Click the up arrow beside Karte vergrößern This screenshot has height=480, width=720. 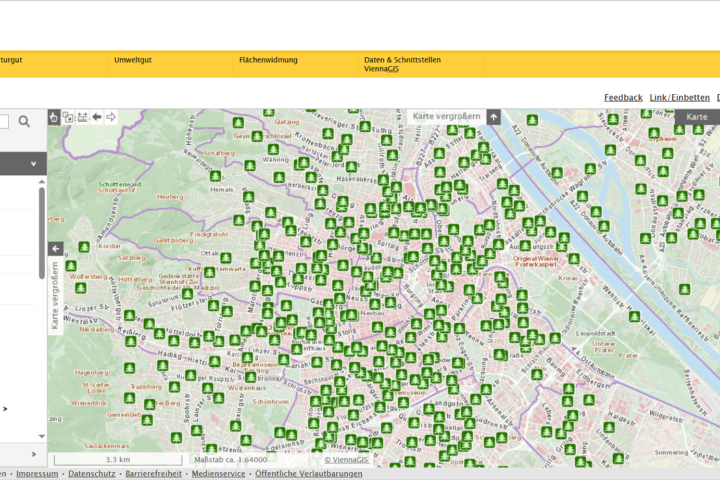point(494,117)
